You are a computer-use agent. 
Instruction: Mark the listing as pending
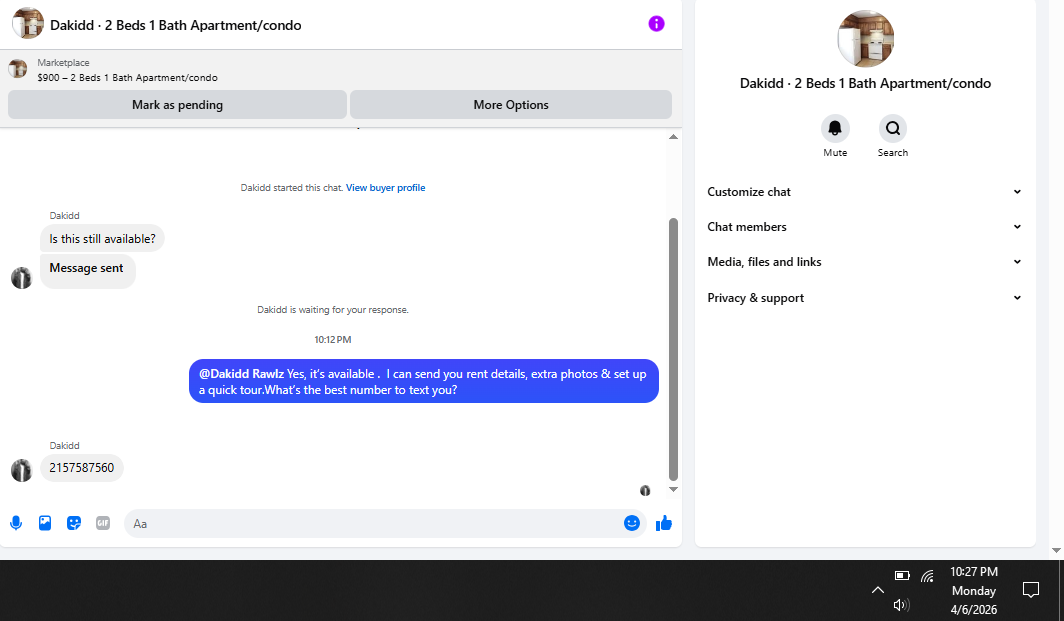pos(177,105)
